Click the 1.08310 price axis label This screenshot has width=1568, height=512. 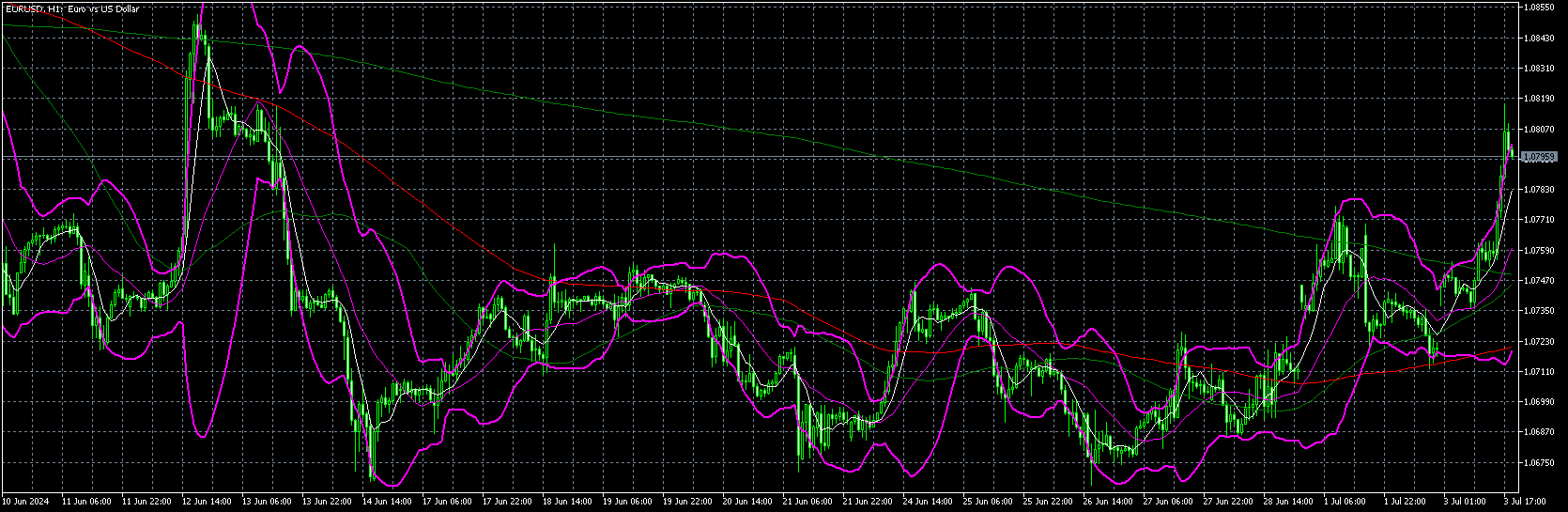[1541, 68]
